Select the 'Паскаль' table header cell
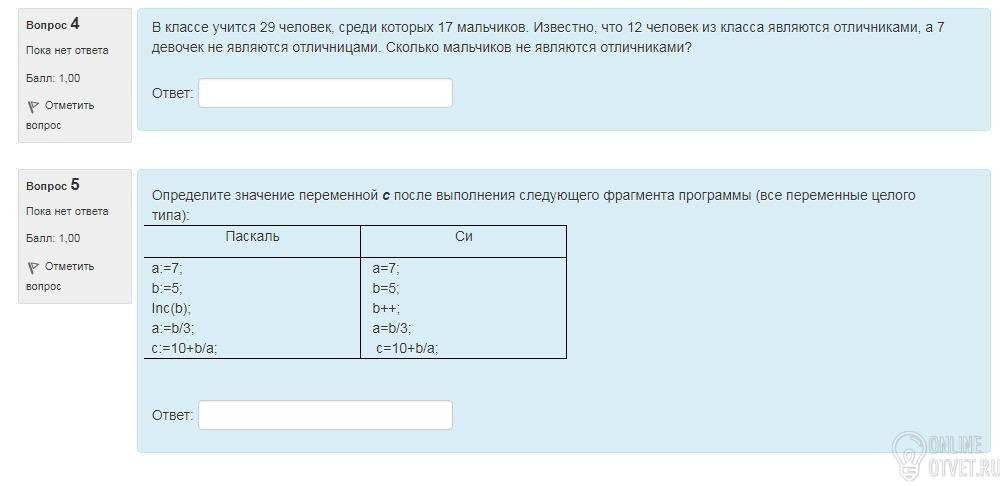Image resolution: width=1005 pixels, height=486 pixels. coord(253,241)
